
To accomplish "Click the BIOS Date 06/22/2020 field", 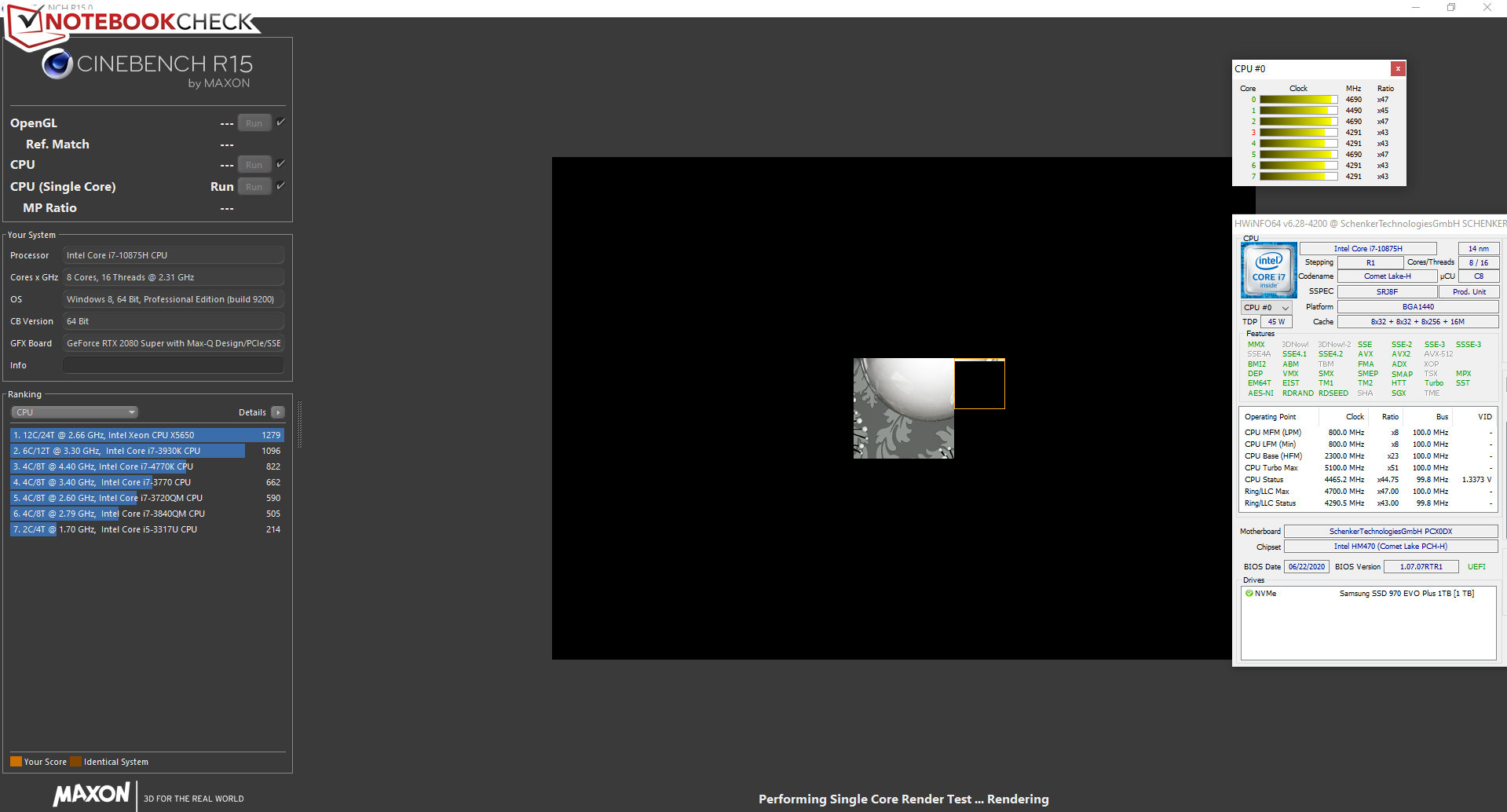I will (1307, 567).
